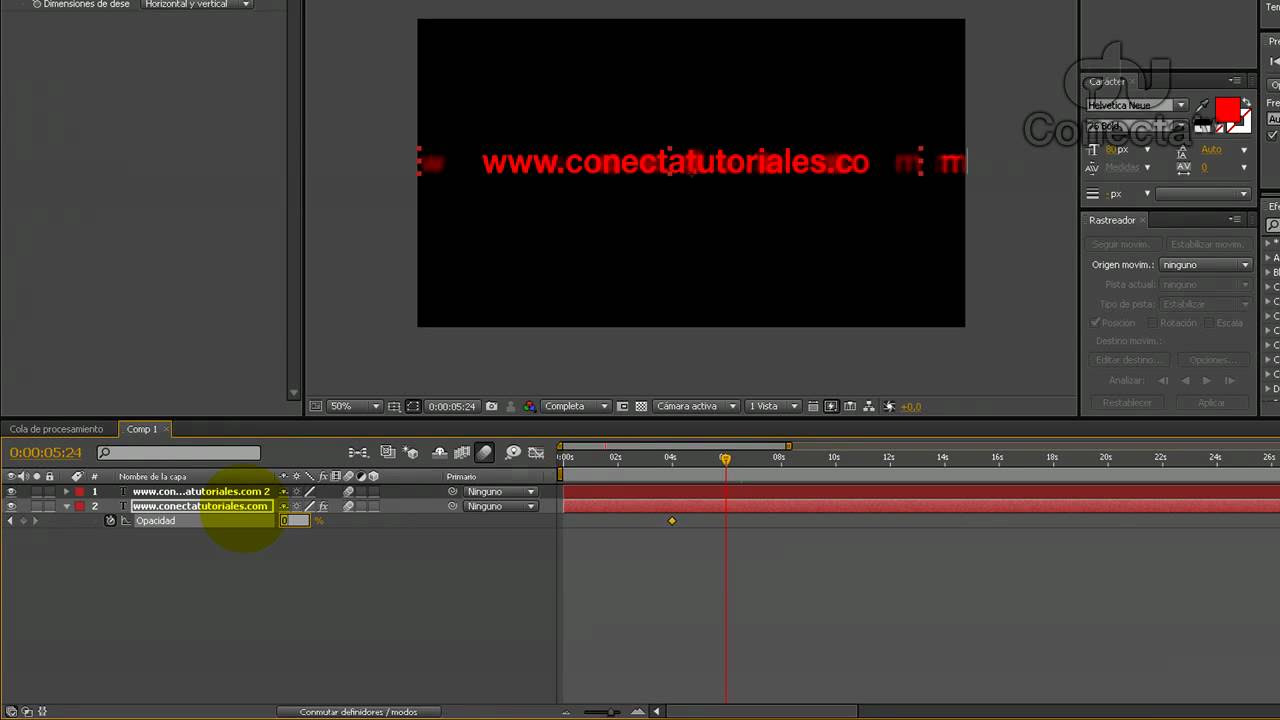This screenshot has height=720, width=1280.
Task: Swap fill and stroke colors arrow
Action: click(1246, 102)
